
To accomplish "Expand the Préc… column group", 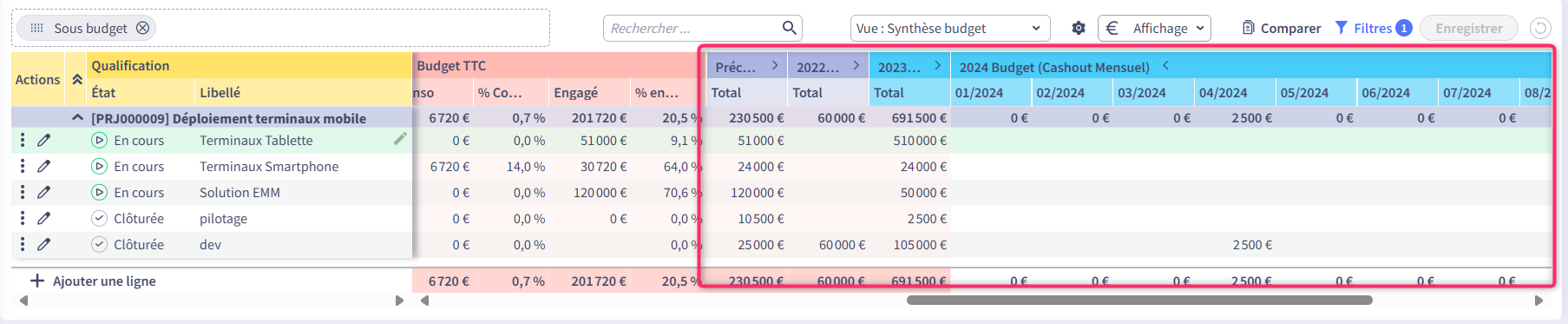I will click(775, 65).
